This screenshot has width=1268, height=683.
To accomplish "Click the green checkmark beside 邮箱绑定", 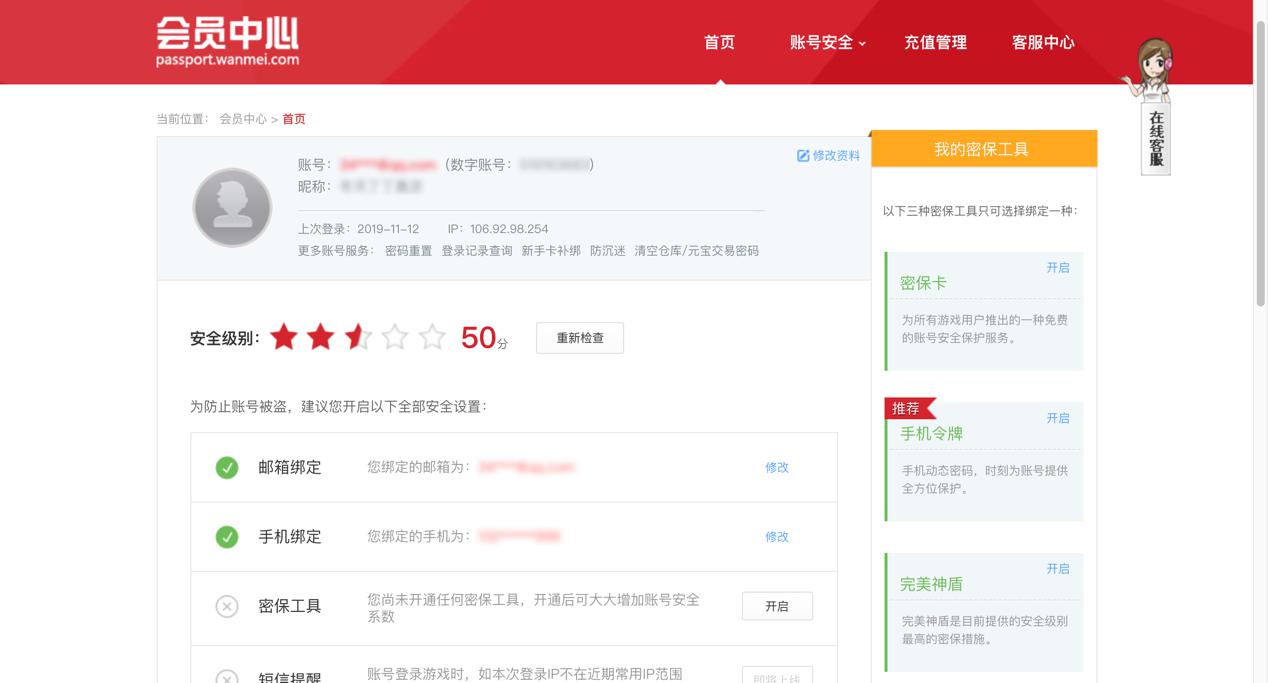I will [x=227, y=467].
